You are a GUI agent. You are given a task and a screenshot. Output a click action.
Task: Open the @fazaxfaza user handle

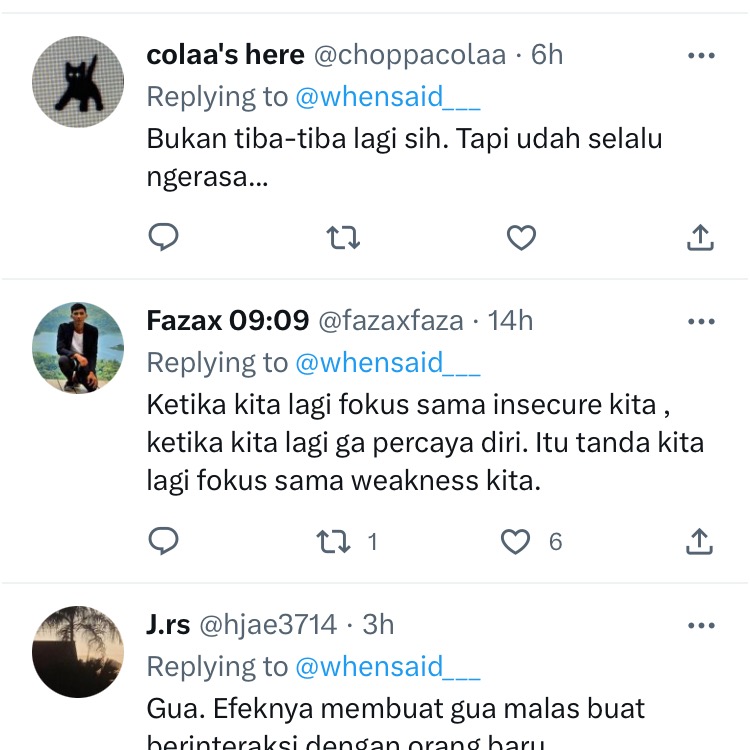tap(391, 321)
